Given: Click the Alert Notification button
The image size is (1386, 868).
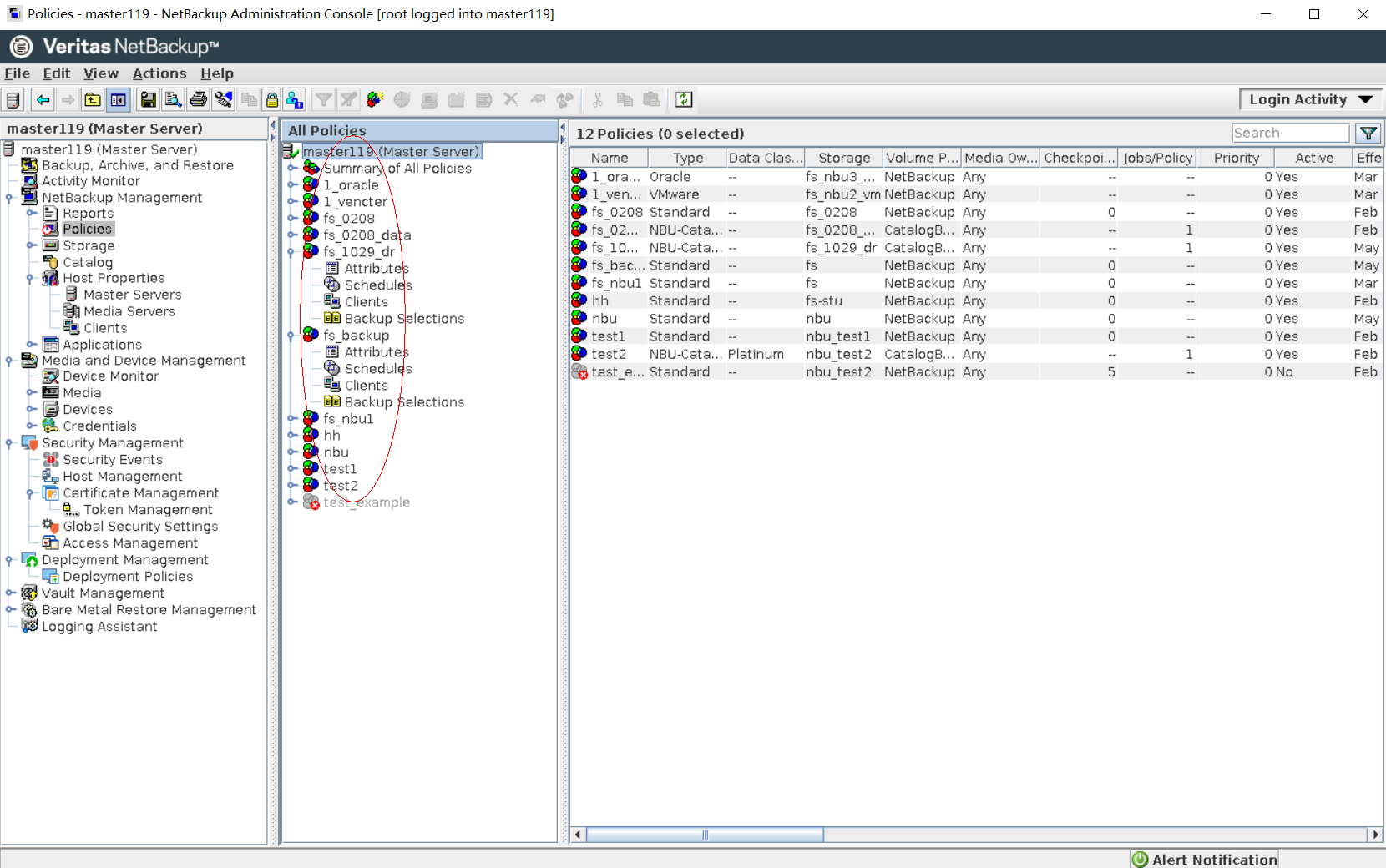Looking at the screenshot, I should pos(1205,859).
